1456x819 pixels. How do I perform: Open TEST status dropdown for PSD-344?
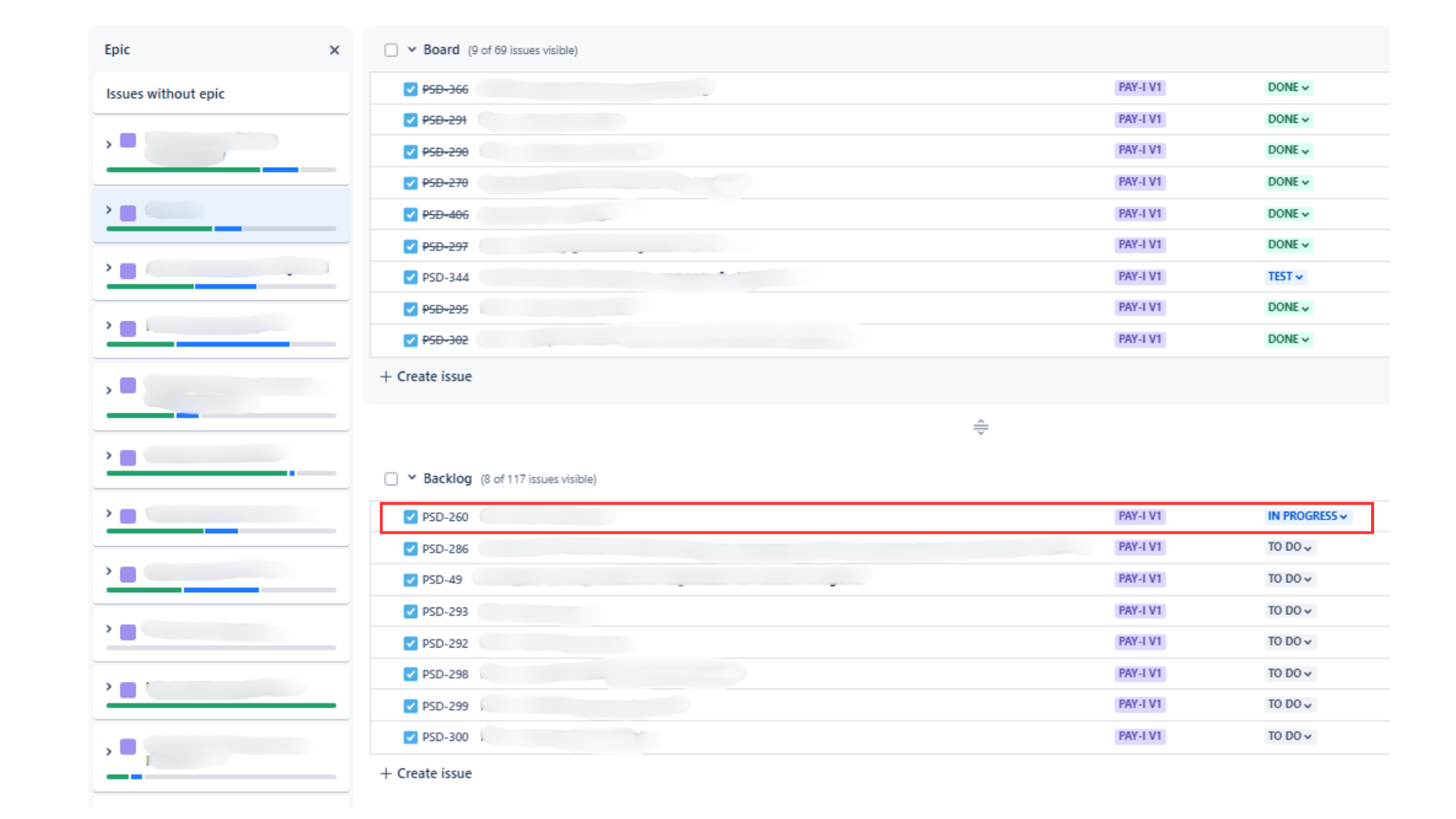[1285, 277]
